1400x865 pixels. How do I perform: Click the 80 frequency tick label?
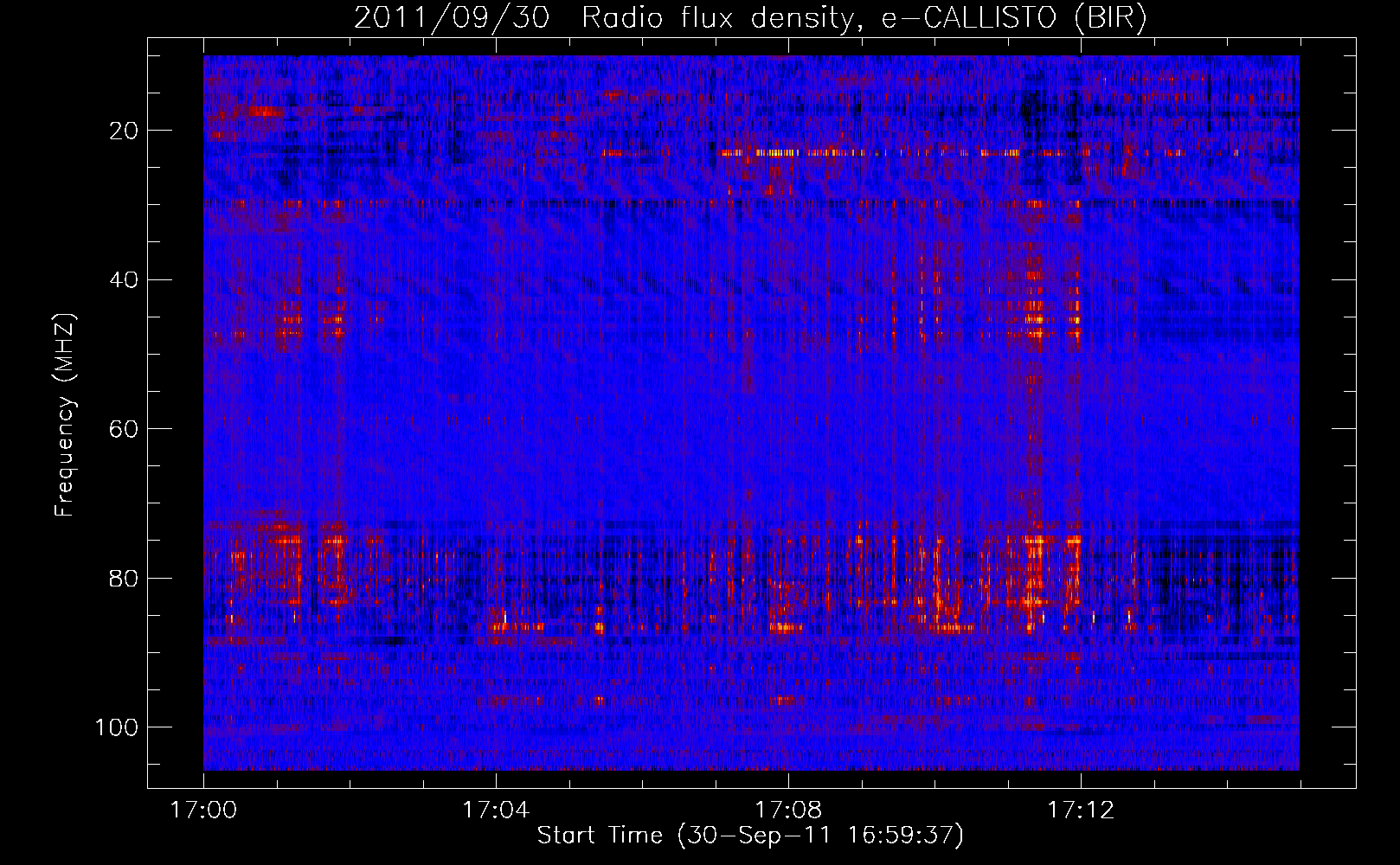[x=125, y=578]
